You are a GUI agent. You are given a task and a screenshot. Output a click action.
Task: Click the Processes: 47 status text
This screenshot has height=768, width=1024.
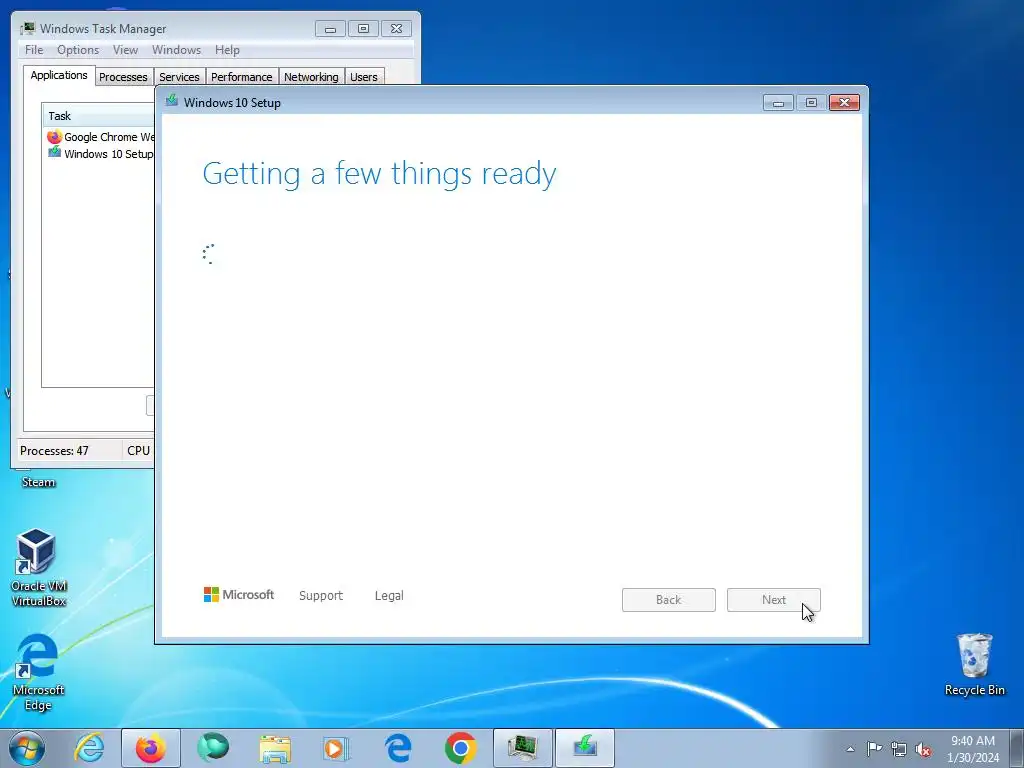(54, 451)
